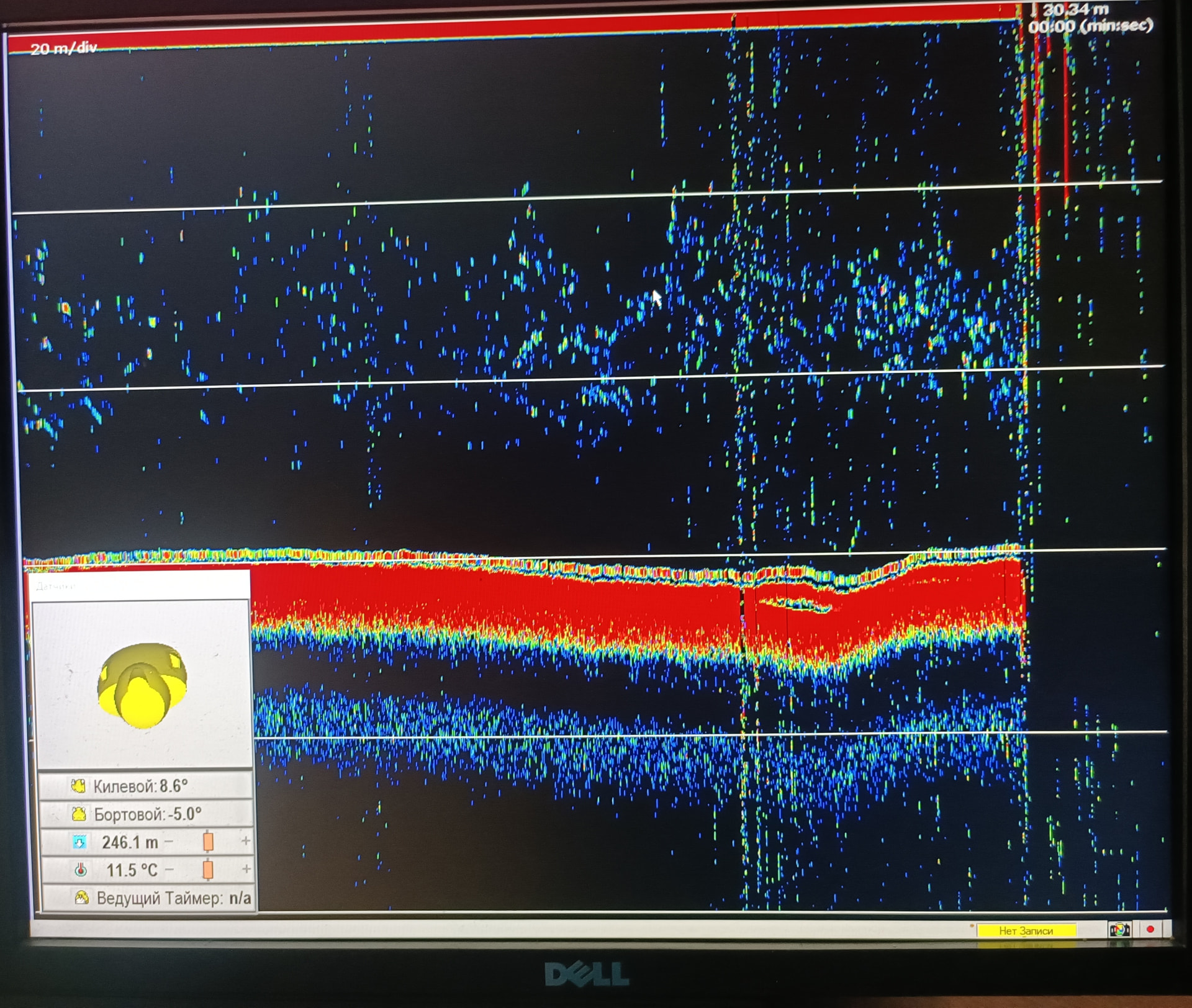The height and width of the screenshot is (1008, 1192).
Task: Click the thermometer temperature icon
Action: pyautogui.click(x=80, y=870)
